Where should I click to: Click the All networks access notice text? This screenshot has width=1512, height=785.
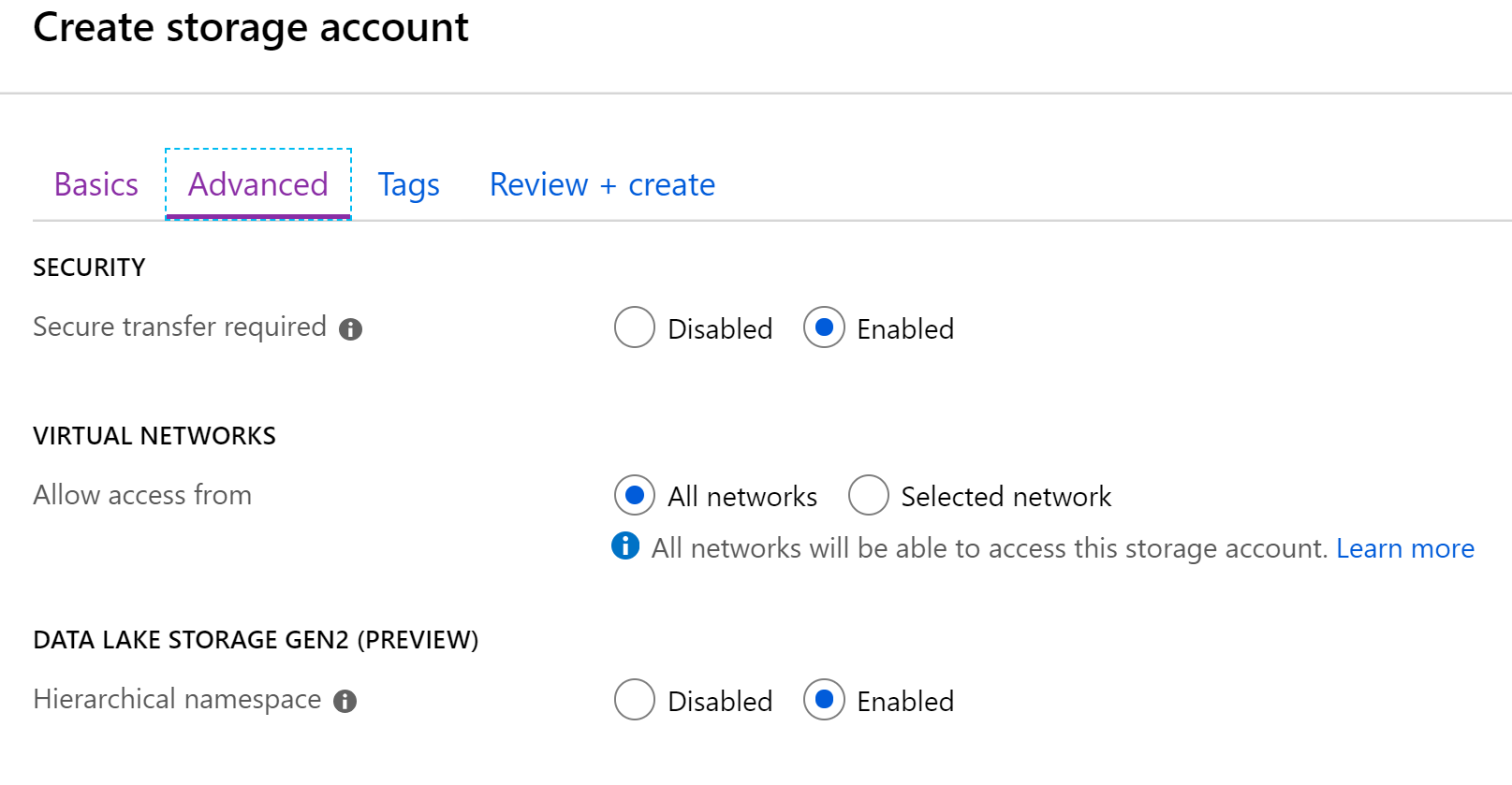990,548
